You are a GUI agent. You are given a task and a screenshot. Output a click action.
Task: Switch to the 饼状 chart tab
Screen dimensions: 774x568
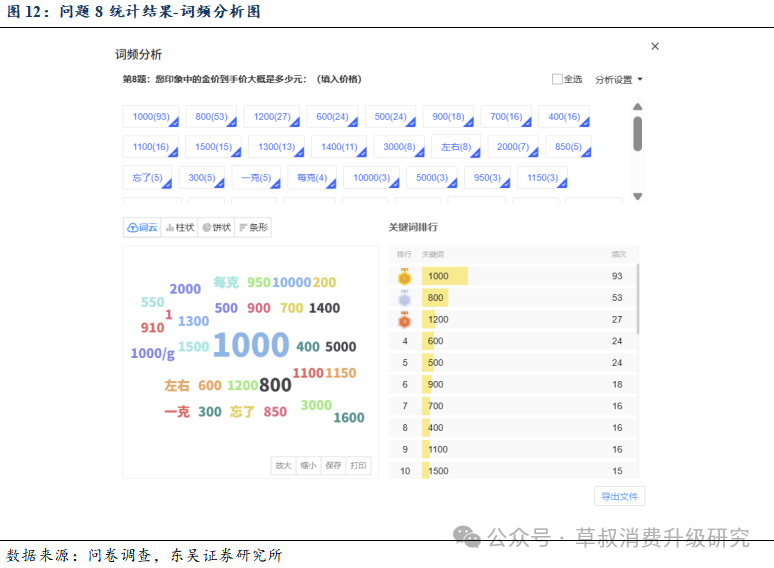point(217,227)
